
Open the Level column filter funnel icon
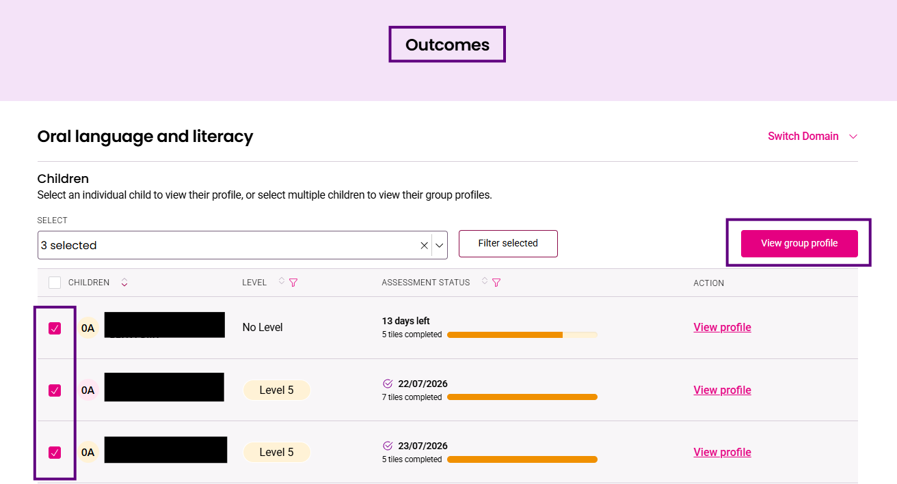[293, 283]
